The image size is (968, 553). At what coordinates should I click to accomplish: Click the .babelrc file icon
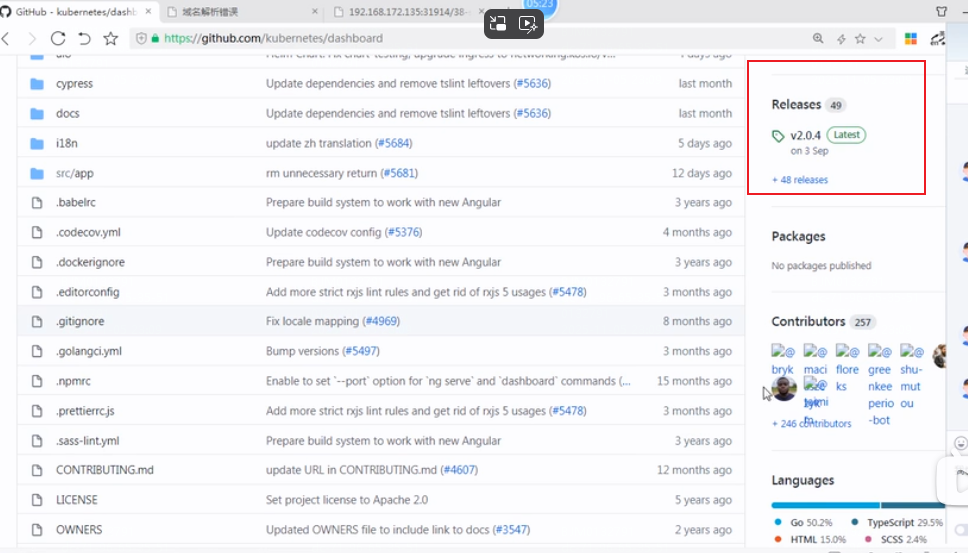tap(37, 202)
